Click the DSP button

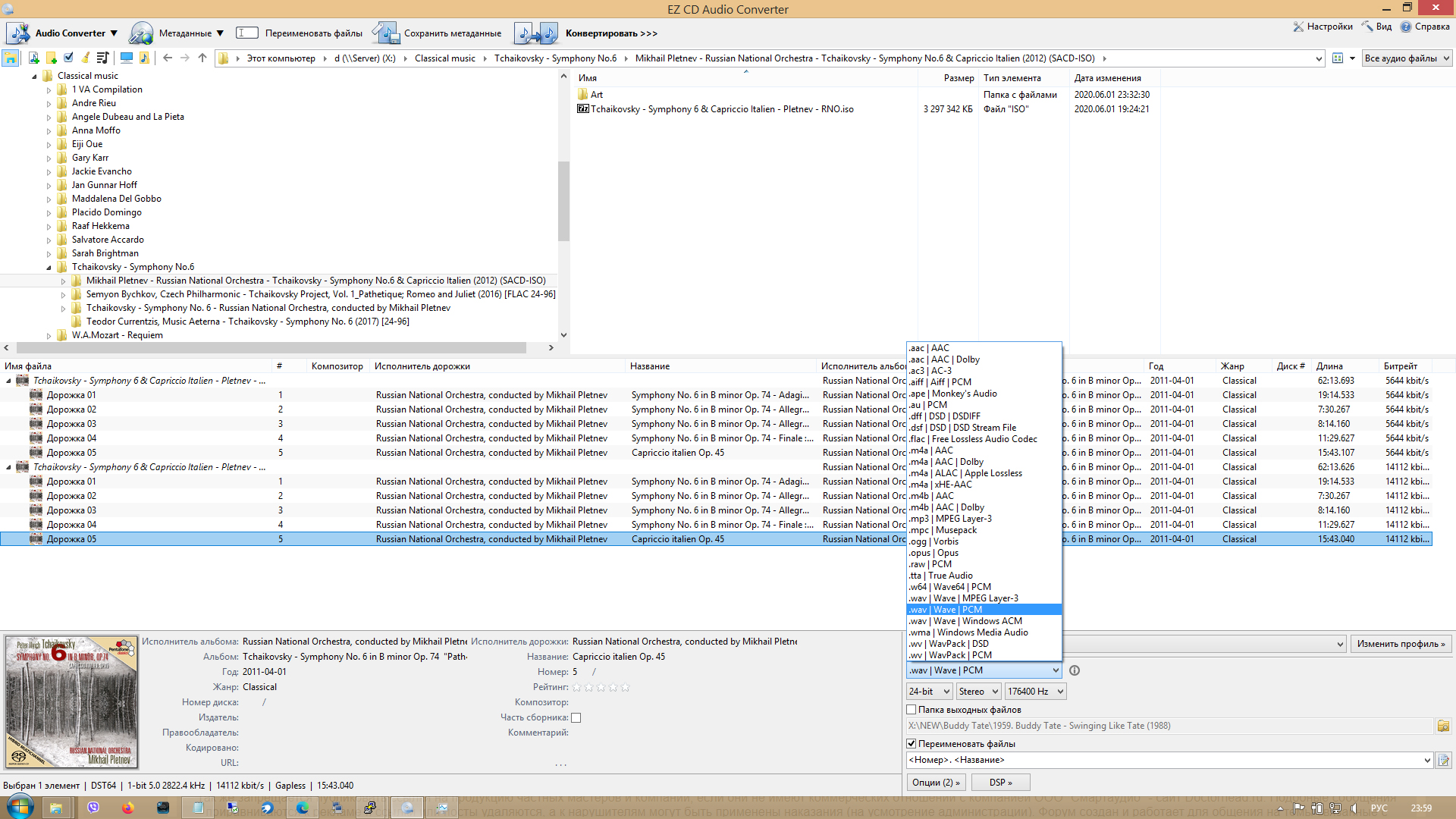(1000, 783)
